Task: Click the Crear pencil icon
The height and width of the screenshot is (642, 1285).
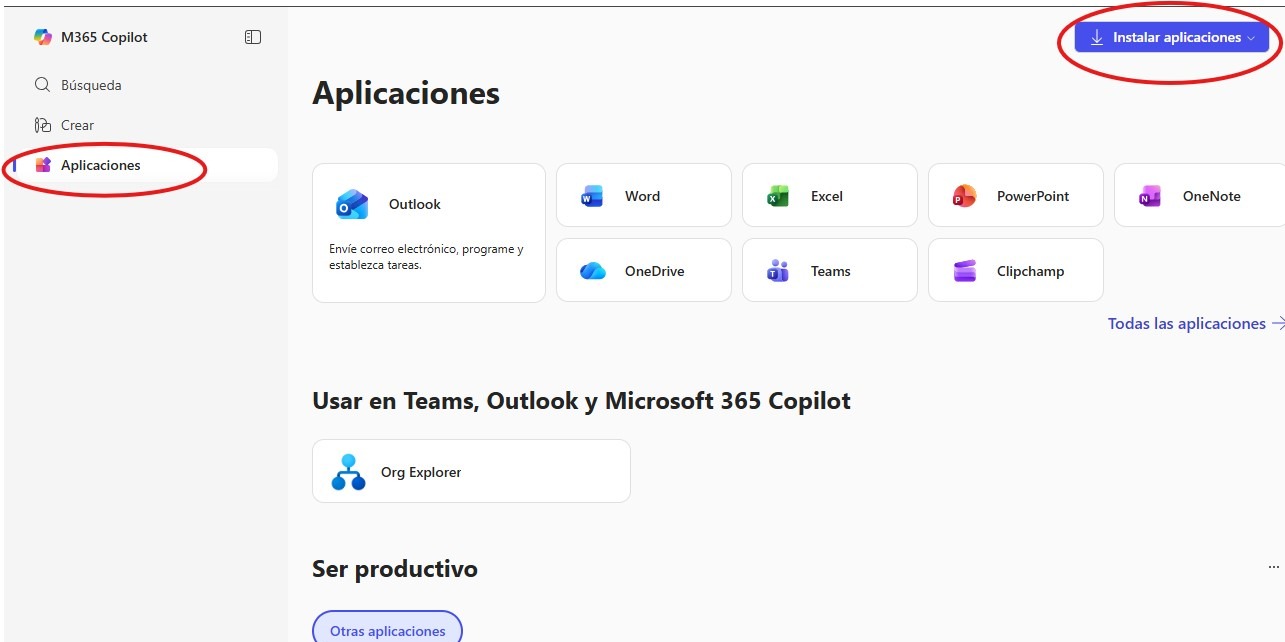Action: 42,124
